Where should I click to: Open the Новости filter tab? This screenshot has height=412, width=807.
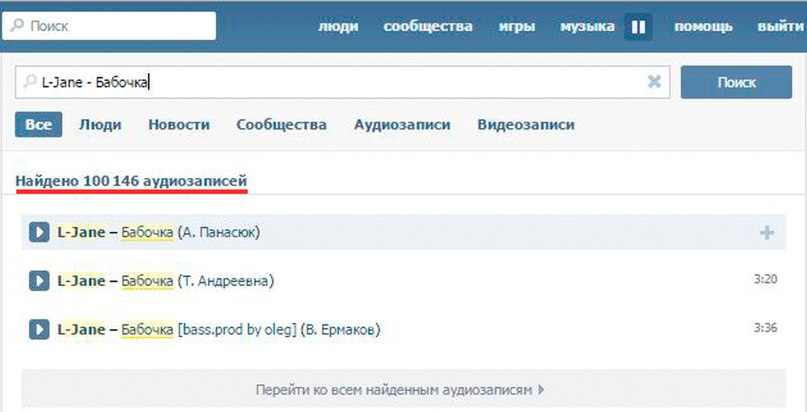click(179, 125)
